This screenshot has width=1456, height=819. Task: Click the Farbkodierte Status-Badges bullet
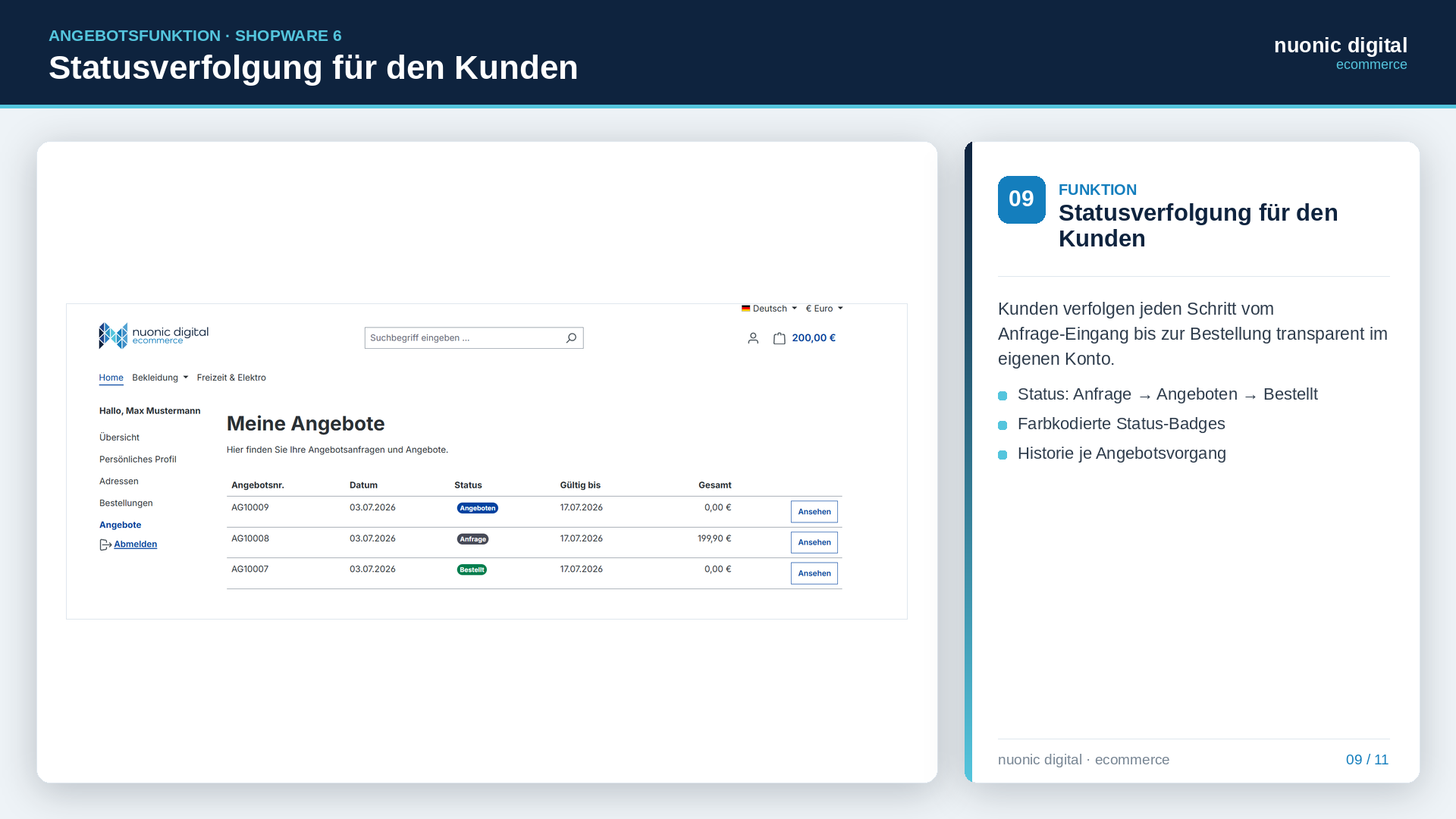(1121, 424)
